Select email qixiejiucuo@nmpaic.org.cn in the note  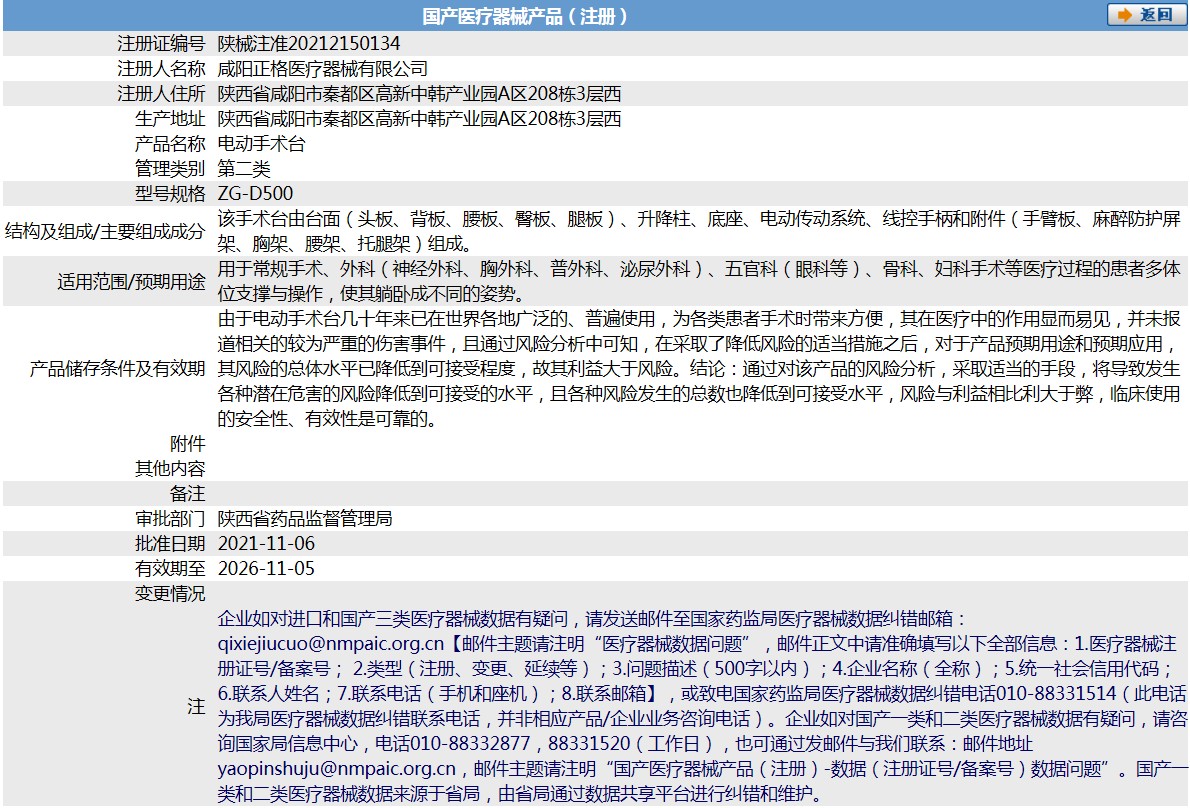pyautogui.click(x=331, y=644)
